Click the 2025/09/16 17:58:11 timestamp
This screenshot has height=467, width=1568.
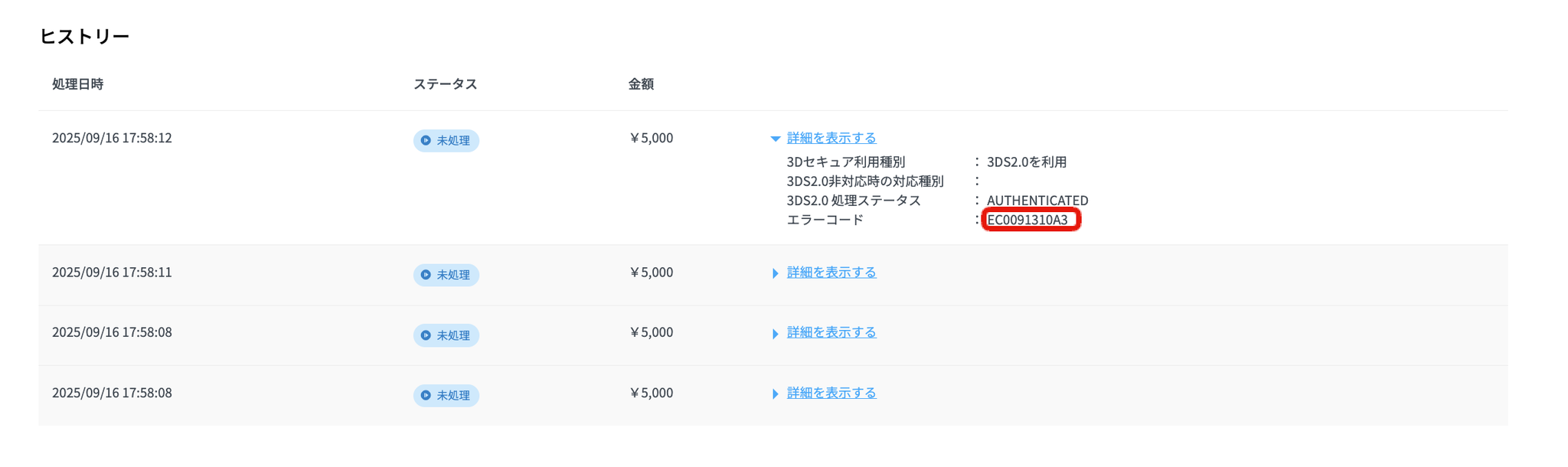112,273
